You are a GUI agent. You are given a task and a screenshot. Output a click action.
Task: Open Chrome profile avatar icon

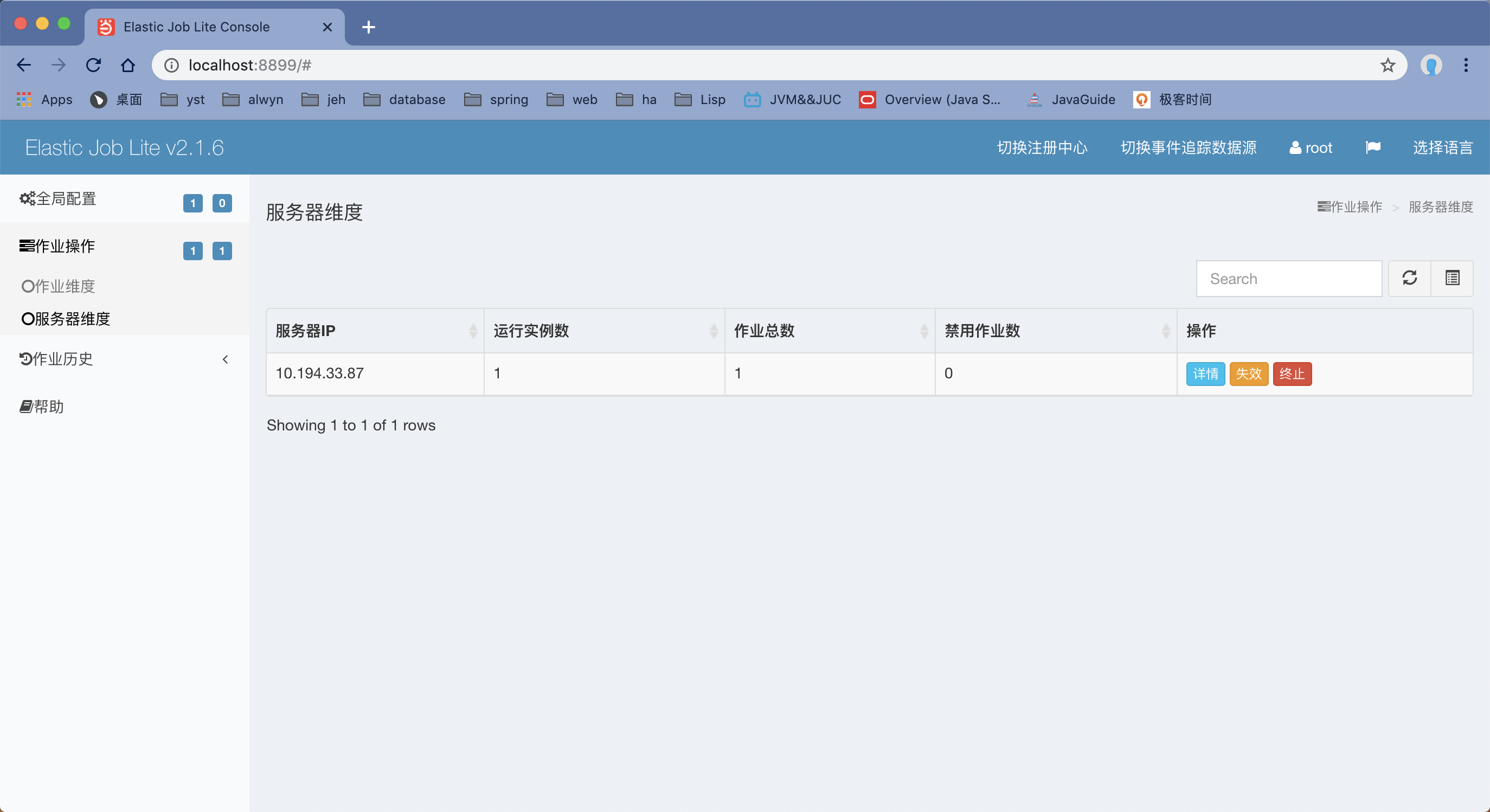(x=1431, y=65)
